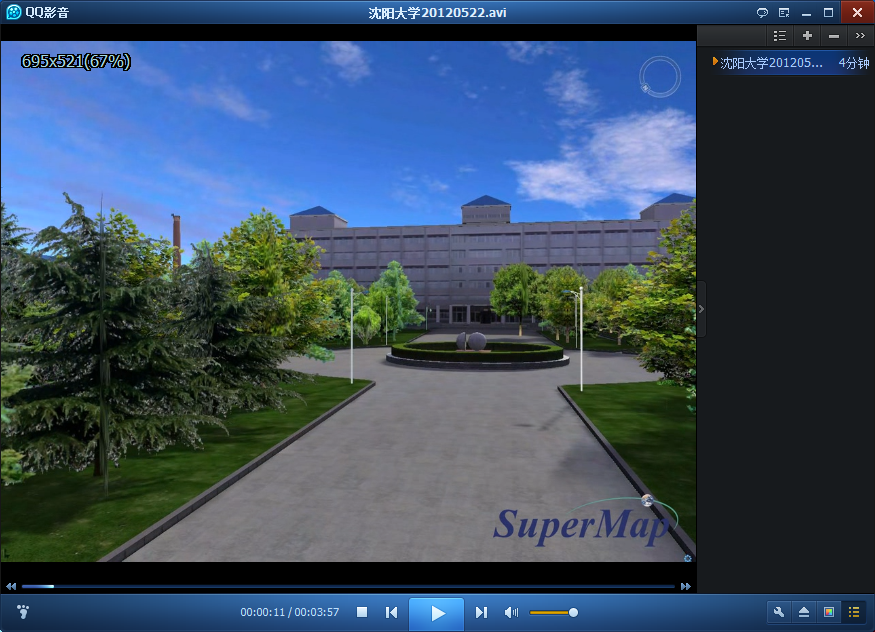Expand more playlist options double-chevron
The height and width of the screenshot is (632, 875).
860,36
